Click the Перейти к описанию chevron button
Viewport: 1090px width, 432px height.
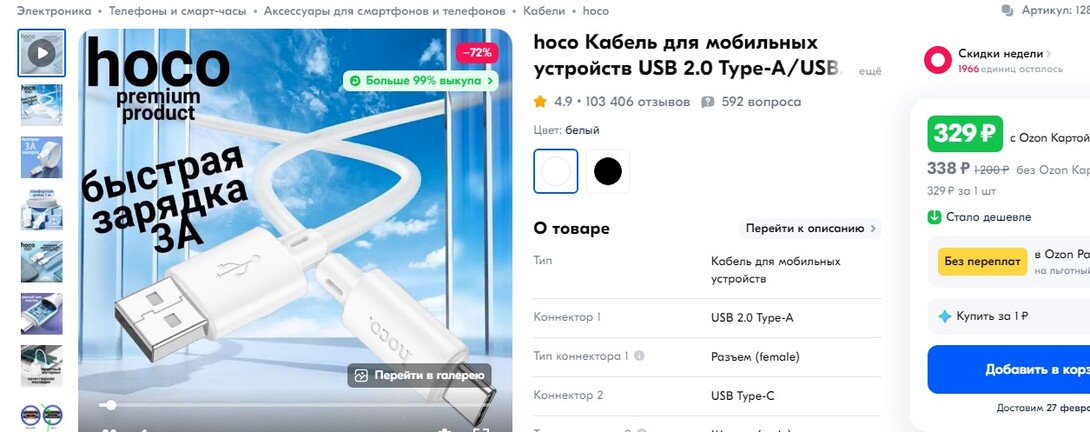pos(810,228)
